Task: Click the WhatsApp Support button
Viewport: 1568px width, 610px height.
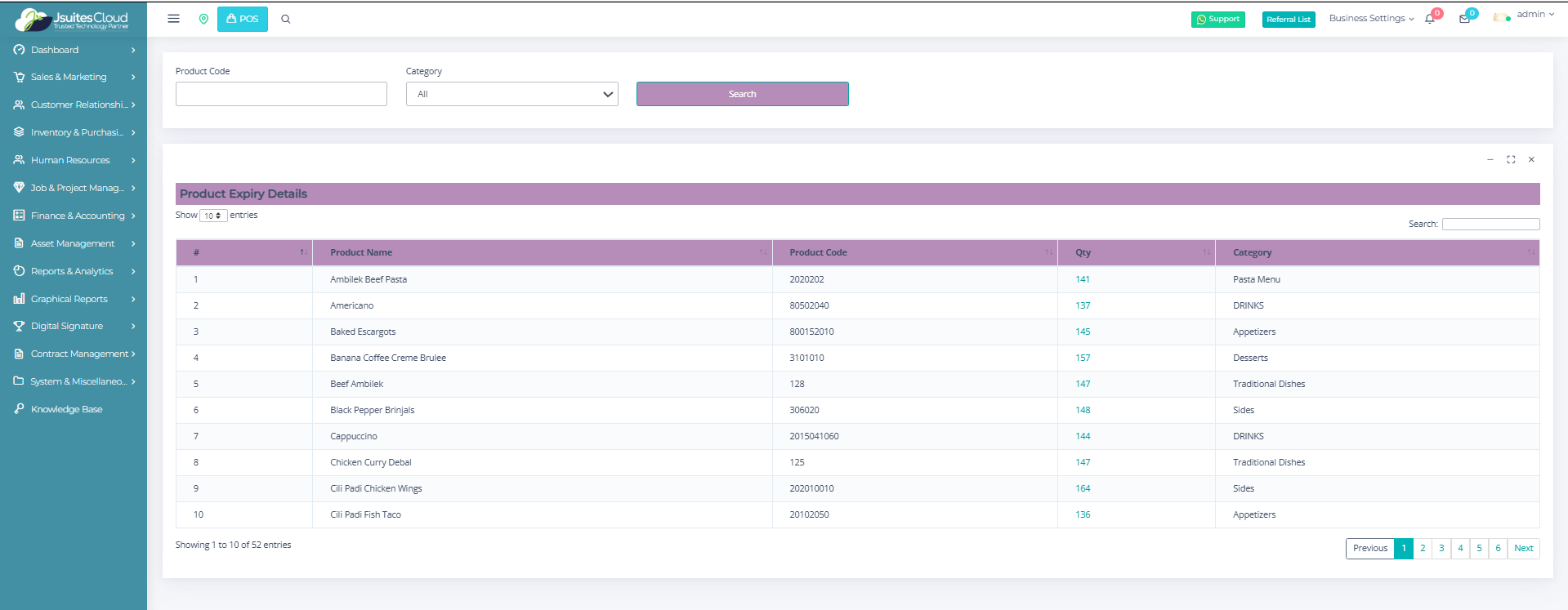Action: 1217,19
